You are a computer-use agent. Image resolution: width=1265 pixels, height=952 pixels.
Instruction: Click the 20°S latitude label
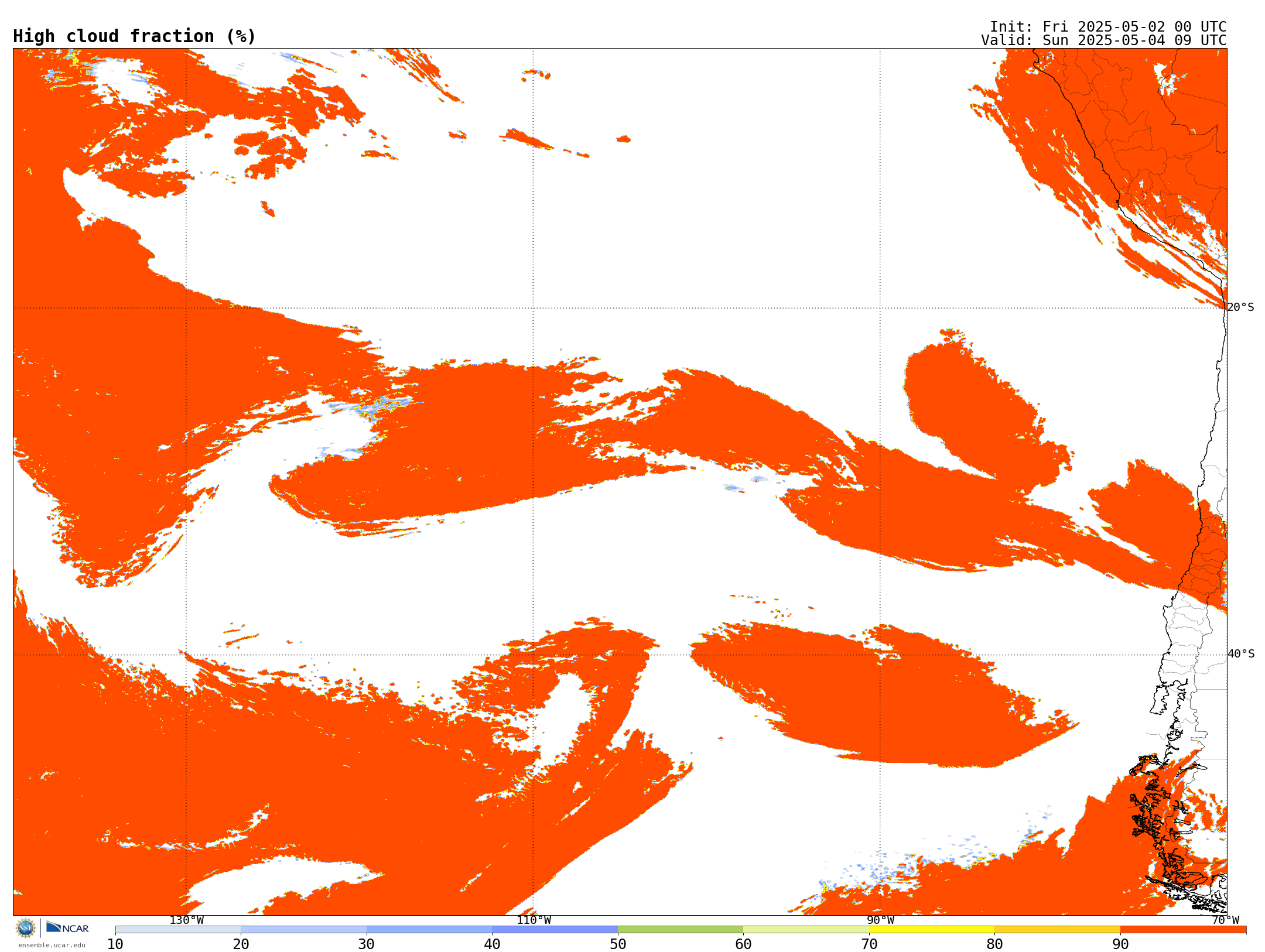point(1240,307)
